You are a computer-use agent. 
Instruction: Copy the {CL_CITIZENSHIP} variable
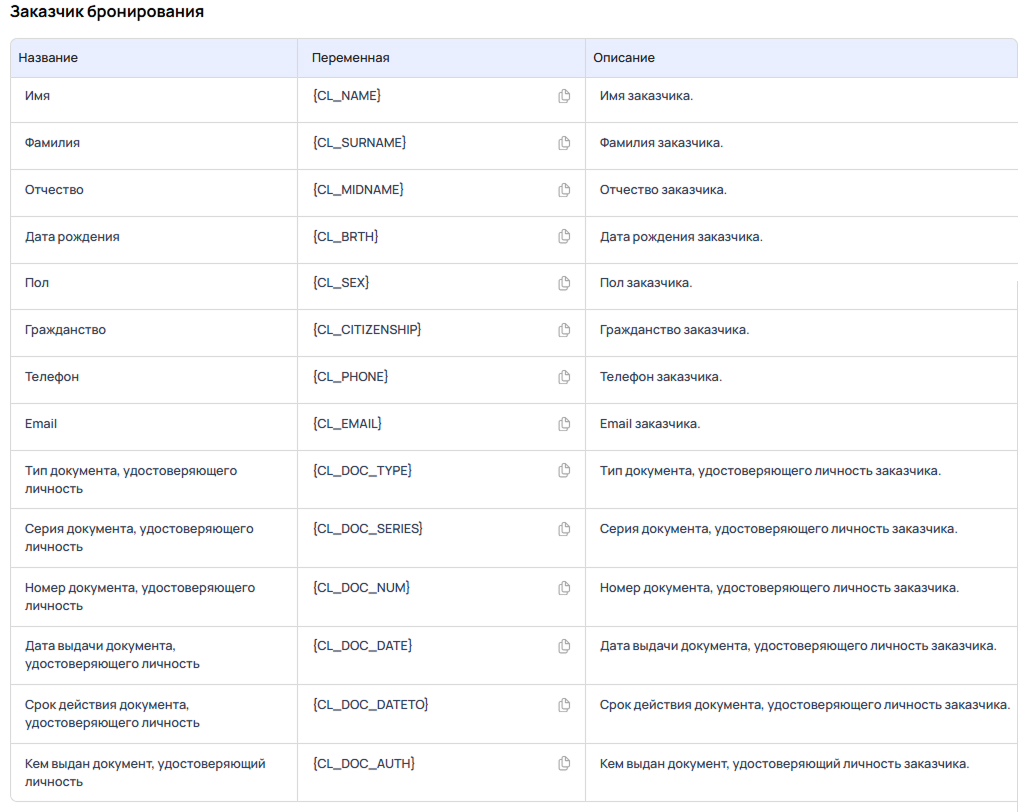(564, 330)
